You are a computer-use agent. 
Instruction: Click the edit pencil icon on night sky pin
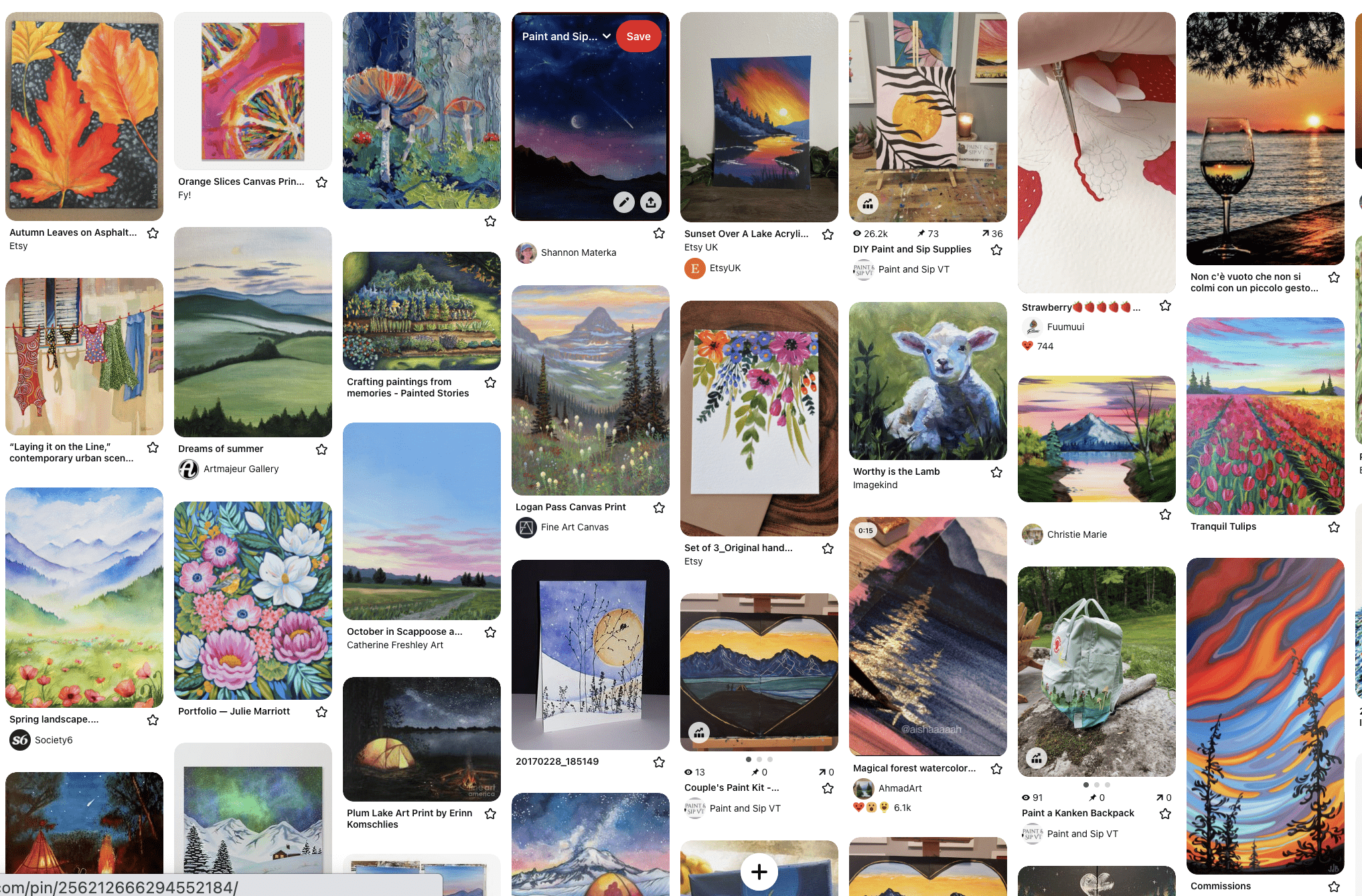[x=624, y=202]
